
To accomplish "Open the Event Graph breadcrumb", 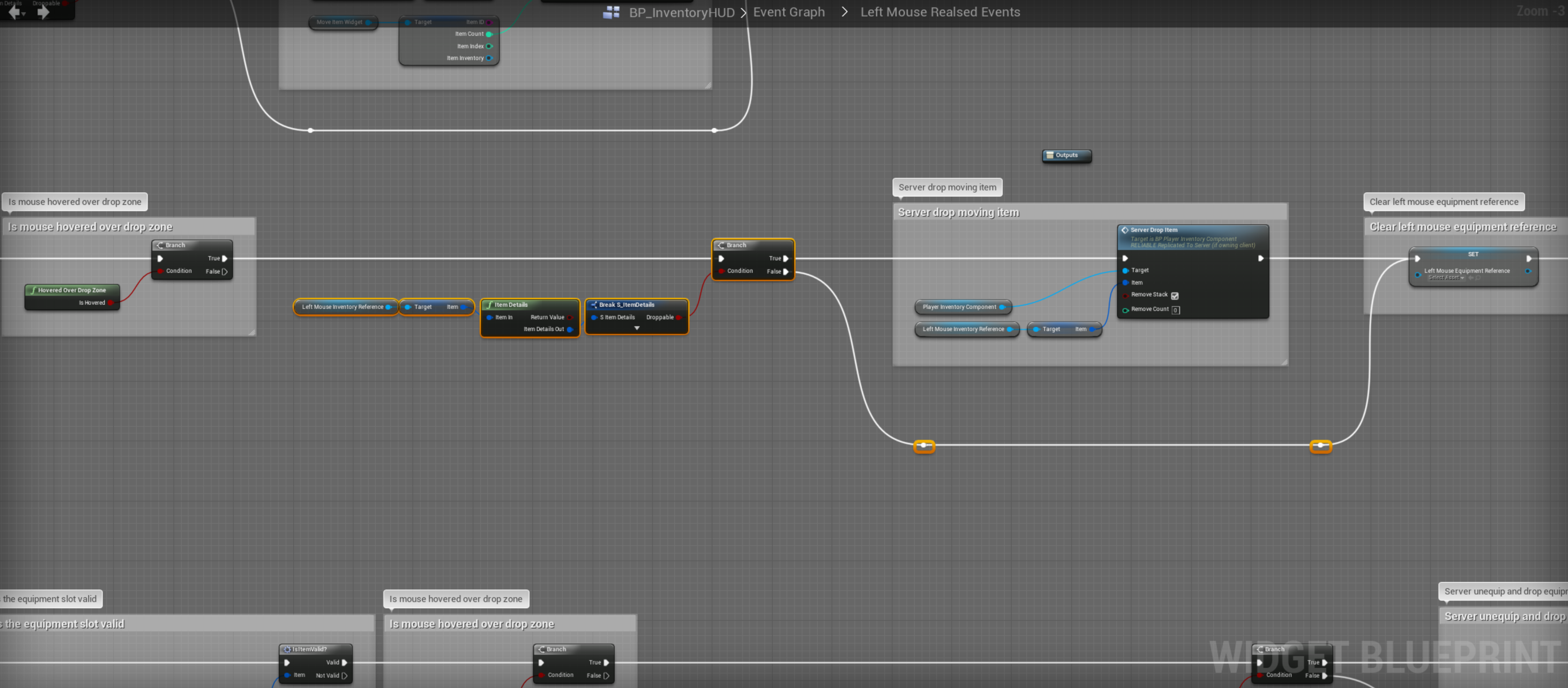I will (x=788, y=12).
